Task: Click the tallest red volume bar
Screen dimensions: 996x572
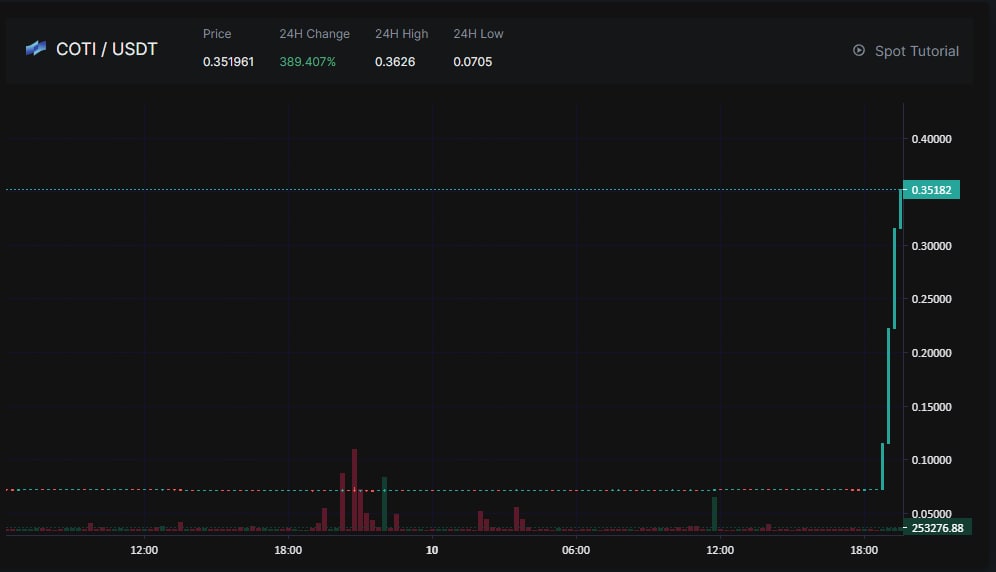Action: (x=354, y=490)
